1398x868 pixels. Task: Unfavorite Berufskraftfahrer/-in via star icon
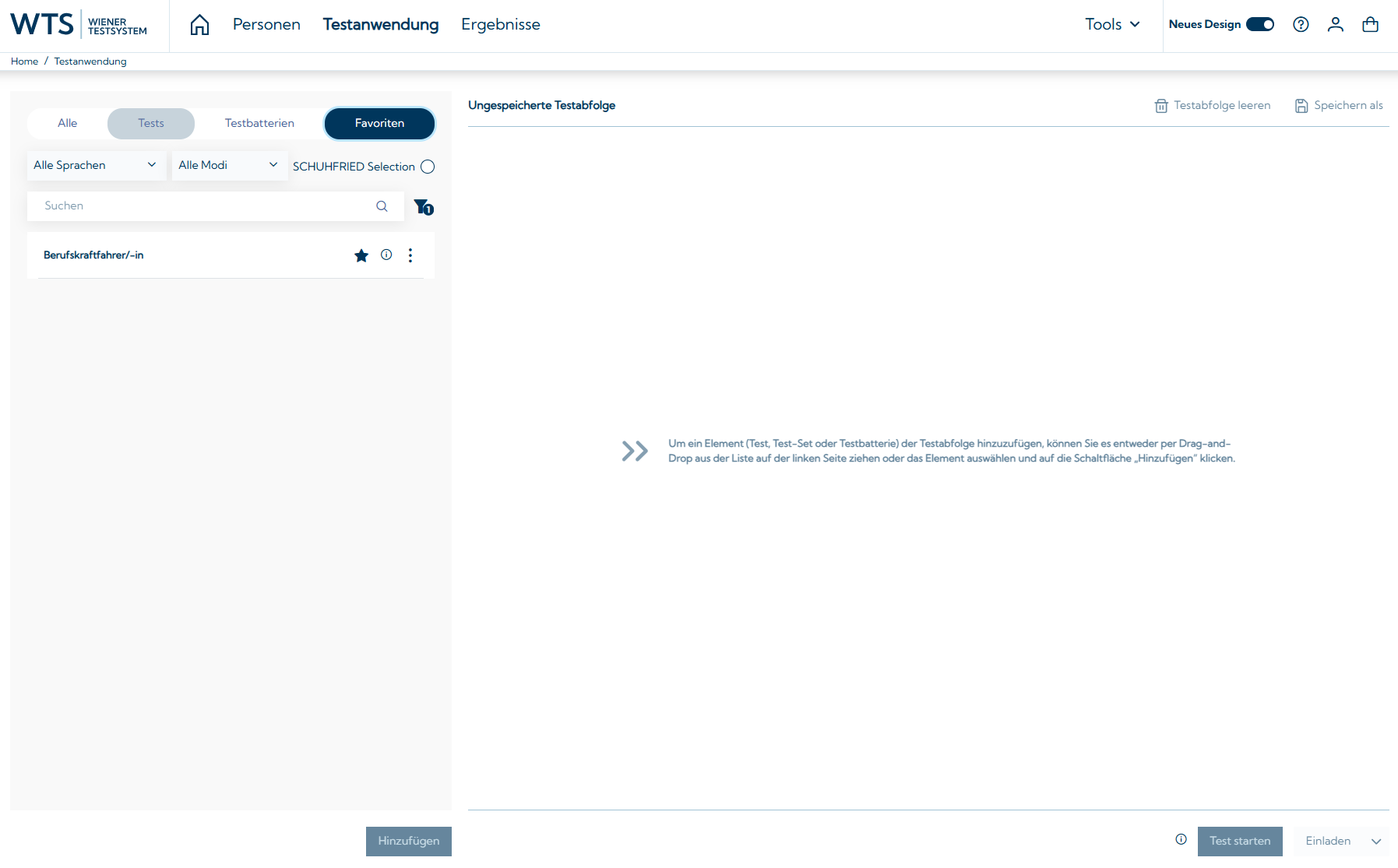click(x=361, y=255)
